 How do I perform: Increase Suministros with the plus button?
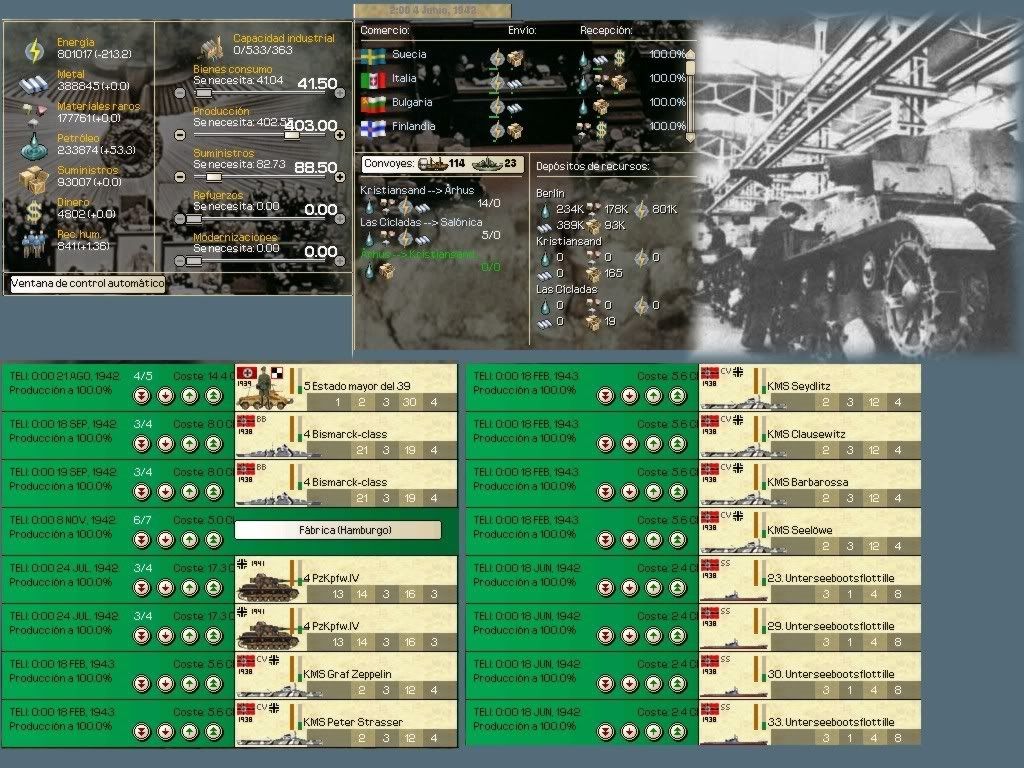click(x=340, y=176)
